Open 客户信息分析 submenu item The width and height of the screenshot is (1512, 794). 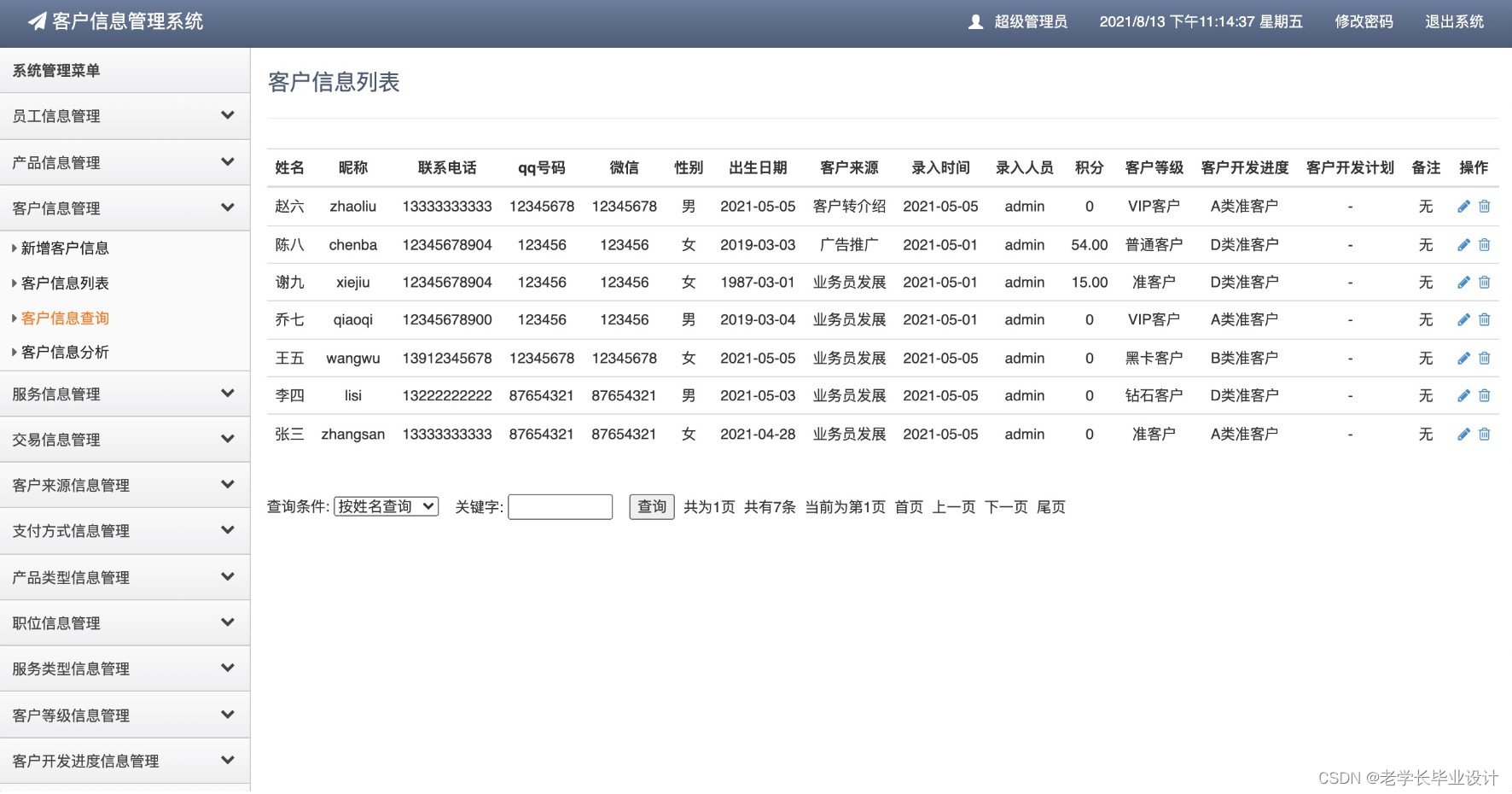[65, 353]
